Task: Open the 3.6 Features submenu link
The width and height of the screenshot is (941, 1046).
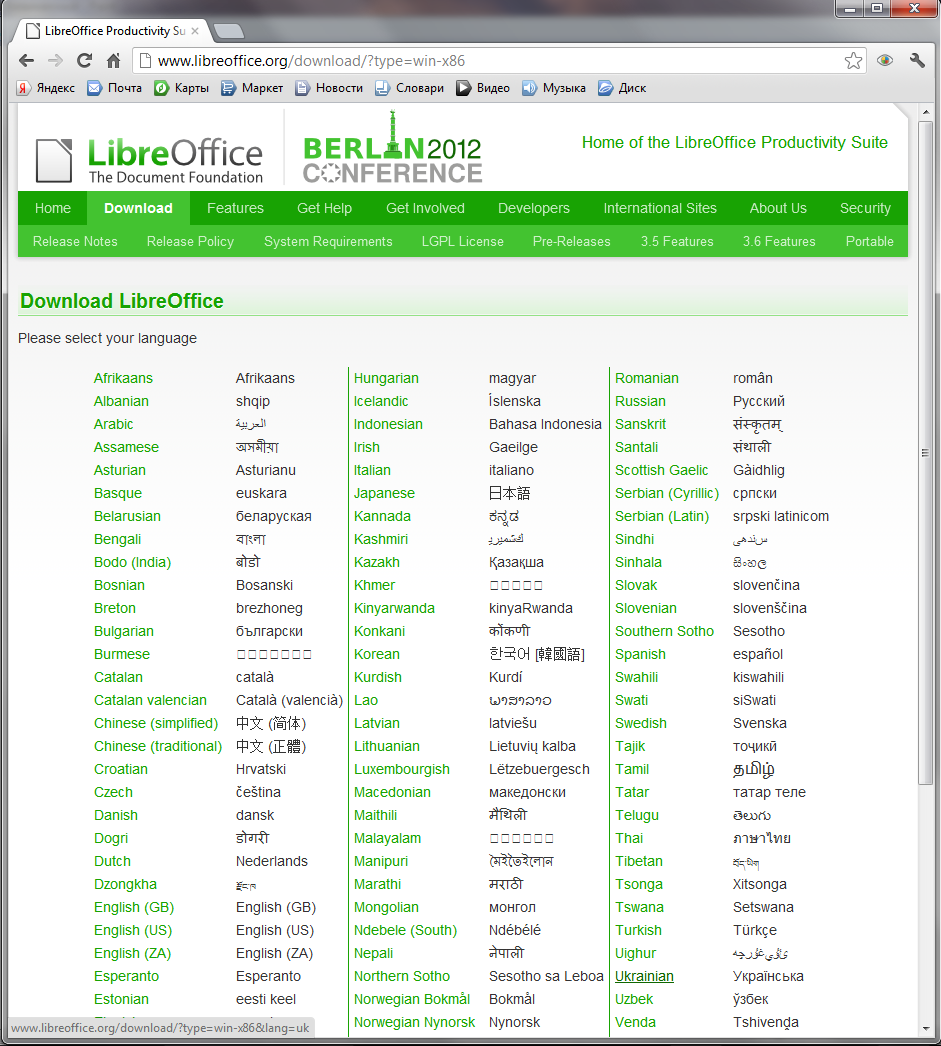Action: (x=779, y=241)
